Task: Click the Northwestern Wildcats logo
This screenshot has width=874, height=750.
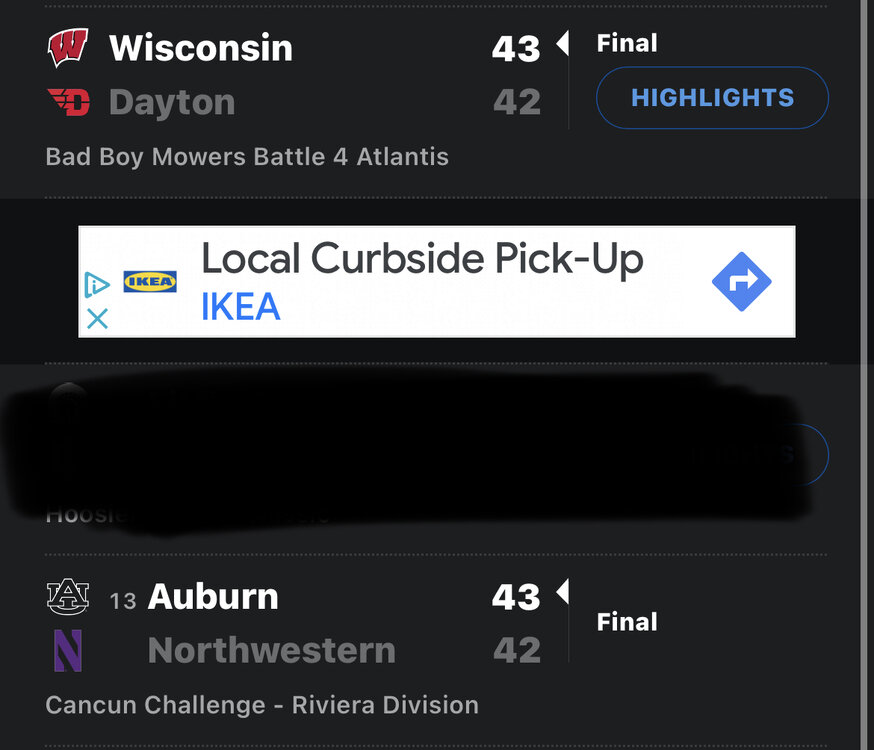Action: pyautogui.click(x=68, y=651)
